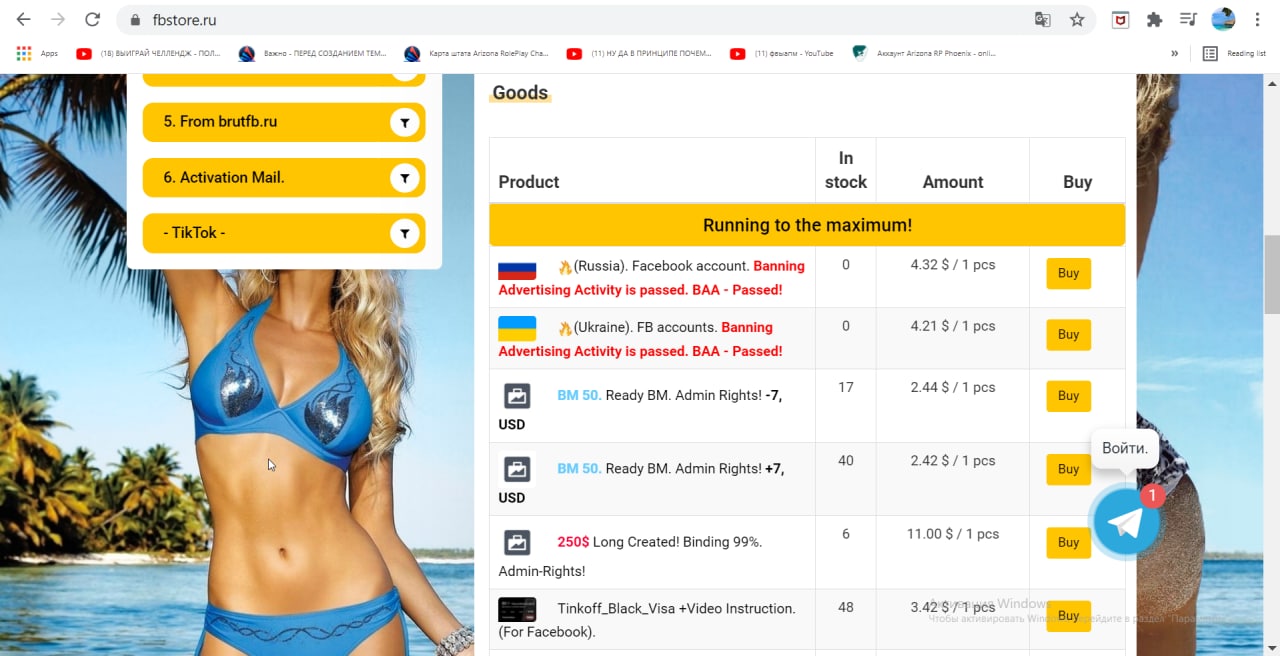
Task: Open the media controls icon
Action: (x=1188, y=20)
